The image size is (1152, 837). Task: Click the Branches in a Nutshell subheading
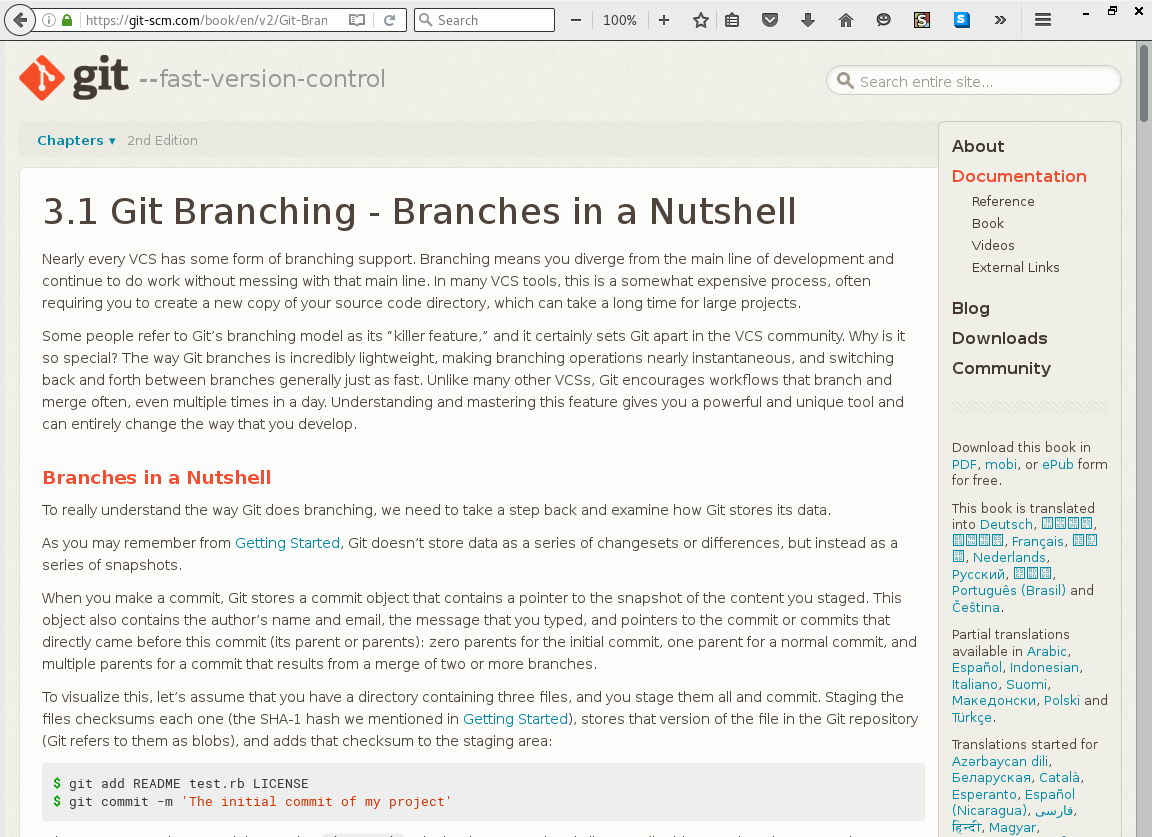click(156, 478)
